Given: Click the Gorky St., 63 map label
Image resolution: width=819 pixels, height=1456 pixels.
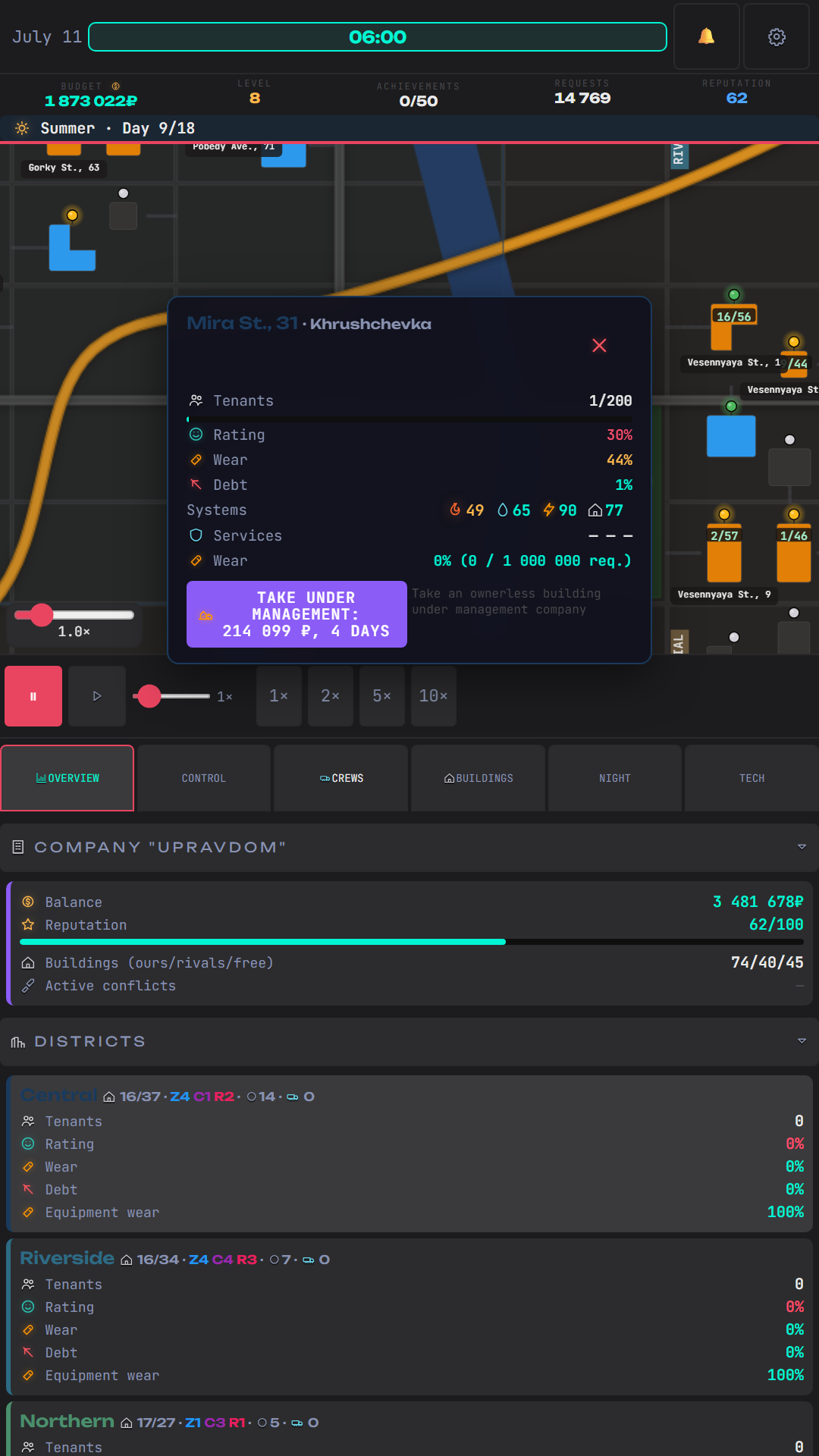Looking at the screenshot, I should tap(64, 168).
